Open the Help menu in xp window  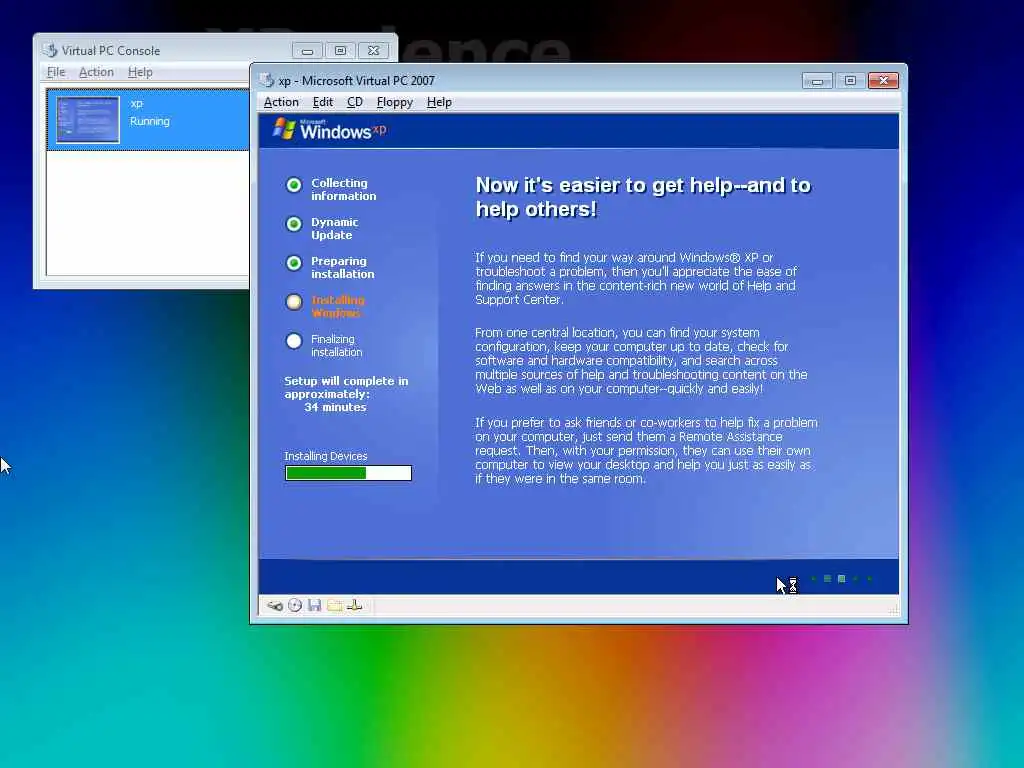(439, 103)
